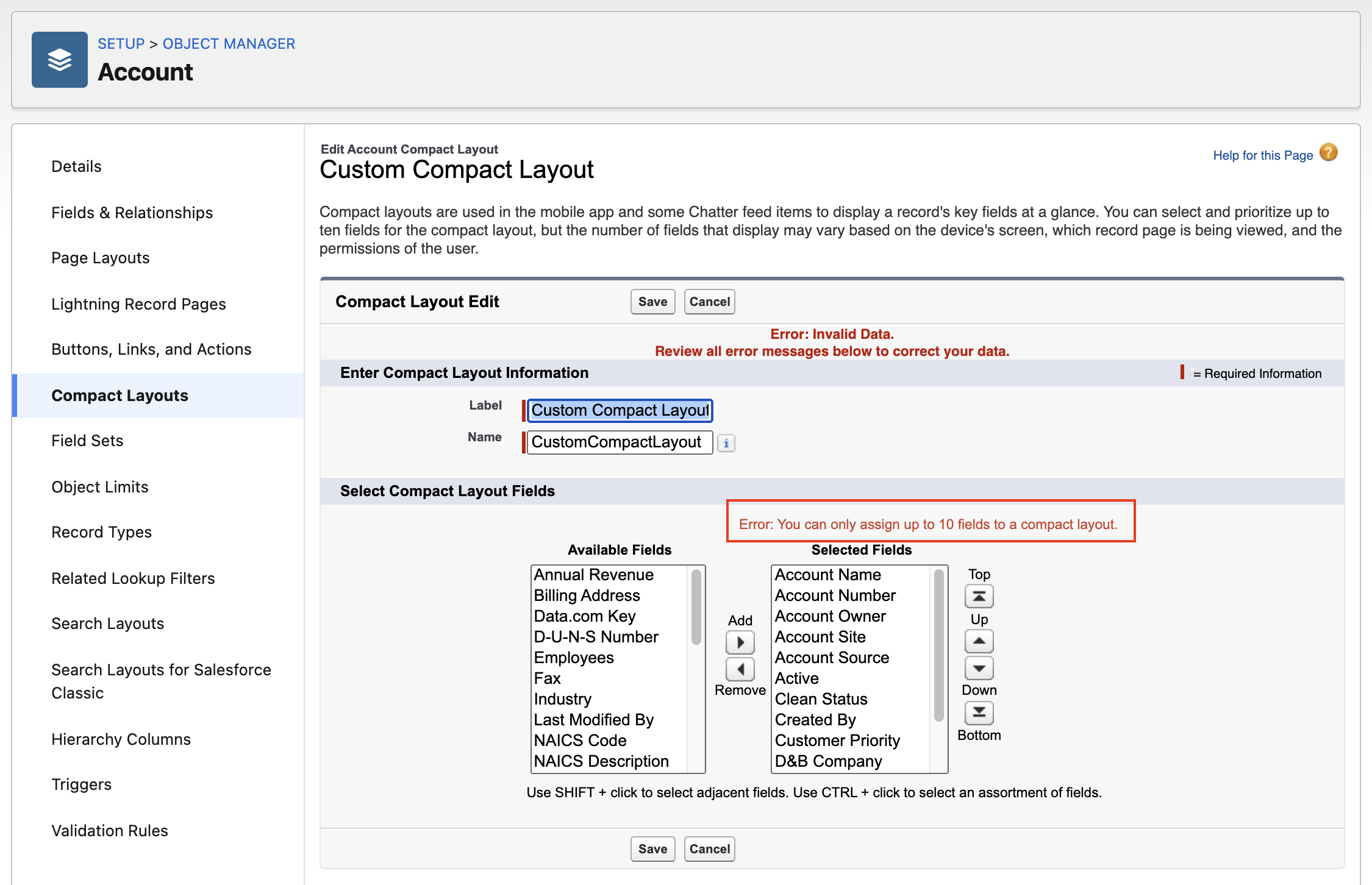The width and height of the screenshot is (1372, 885).
Task: Select D&B Company in Selected Fields
Action: click(828, 761)
